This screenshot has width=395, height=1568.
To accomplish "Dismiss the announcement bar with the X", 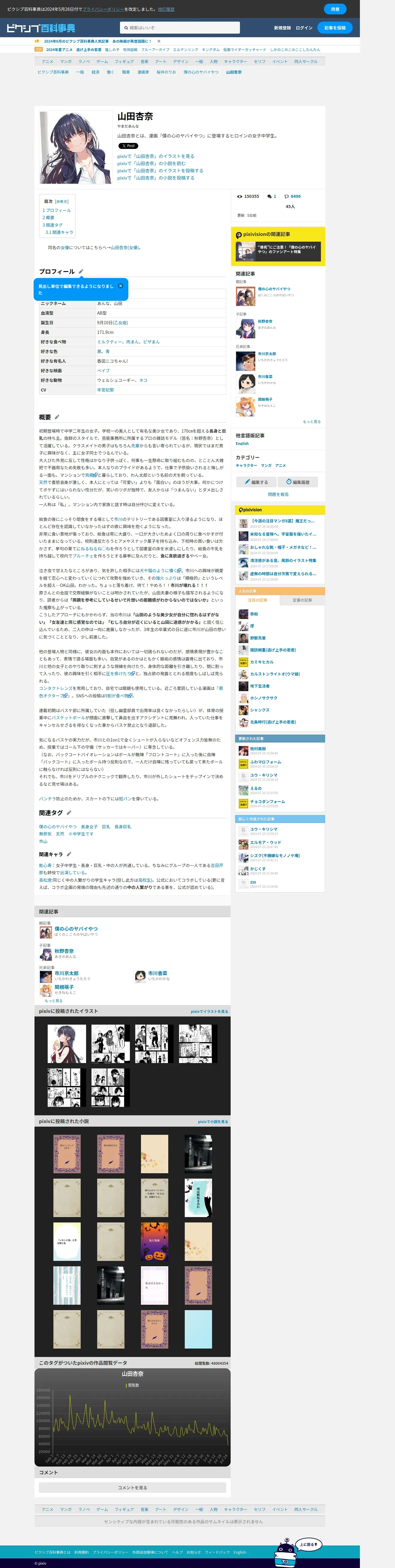I will (x=159, y=41).
